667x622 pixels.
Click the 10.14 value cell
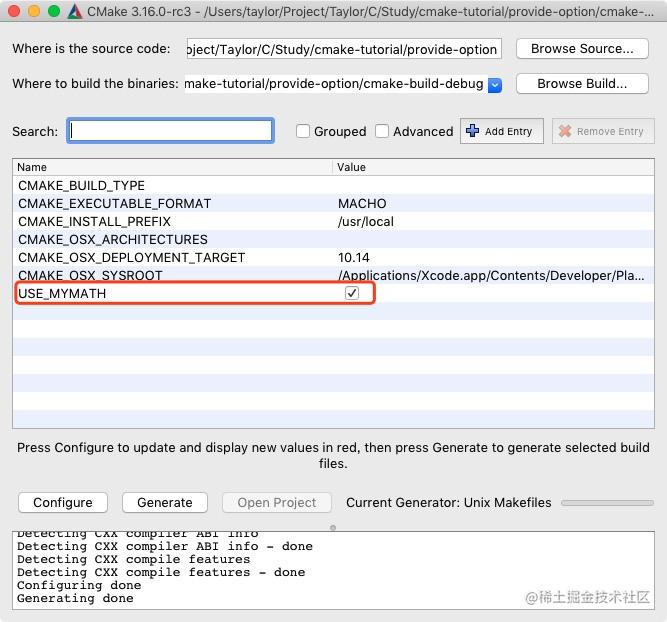coord(353,257)
